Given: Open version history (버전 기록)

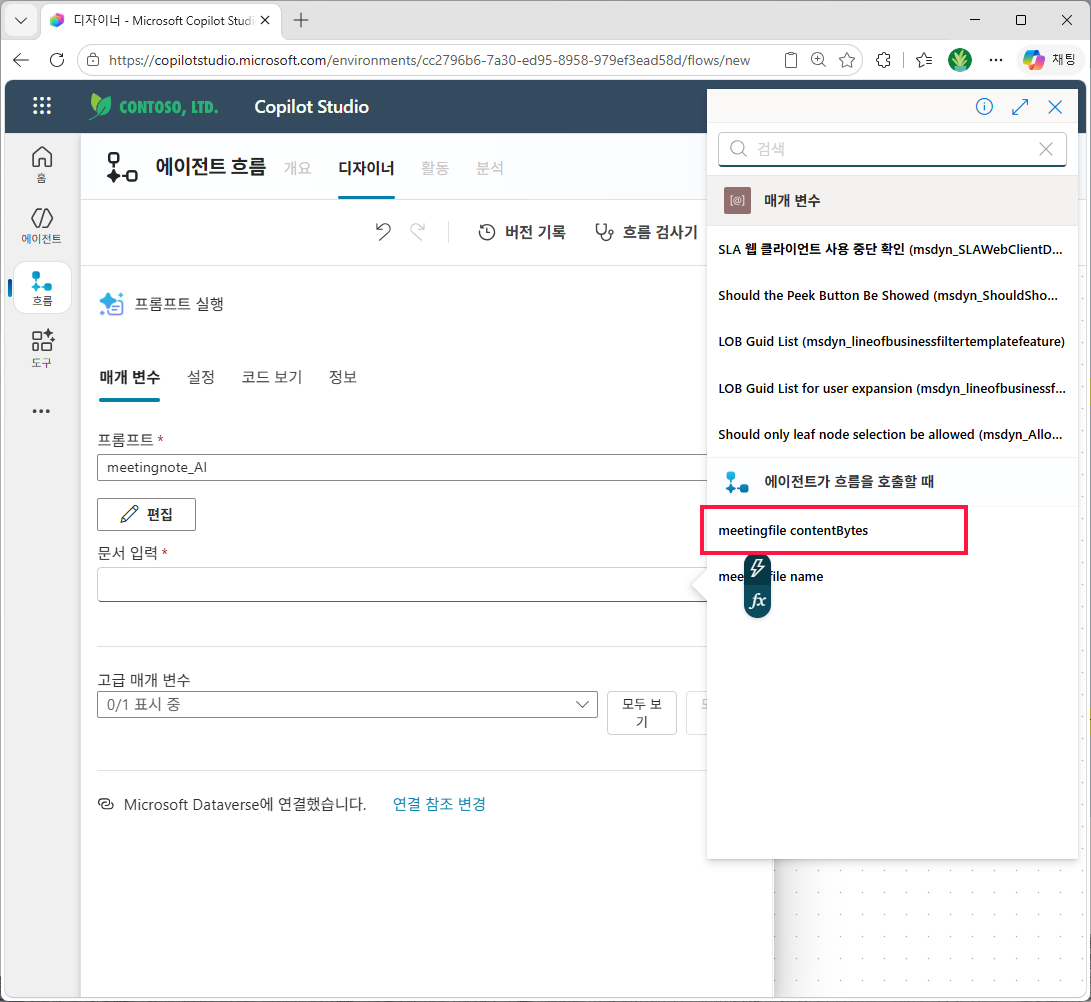Looking at the screenshot, I should 522,232.
